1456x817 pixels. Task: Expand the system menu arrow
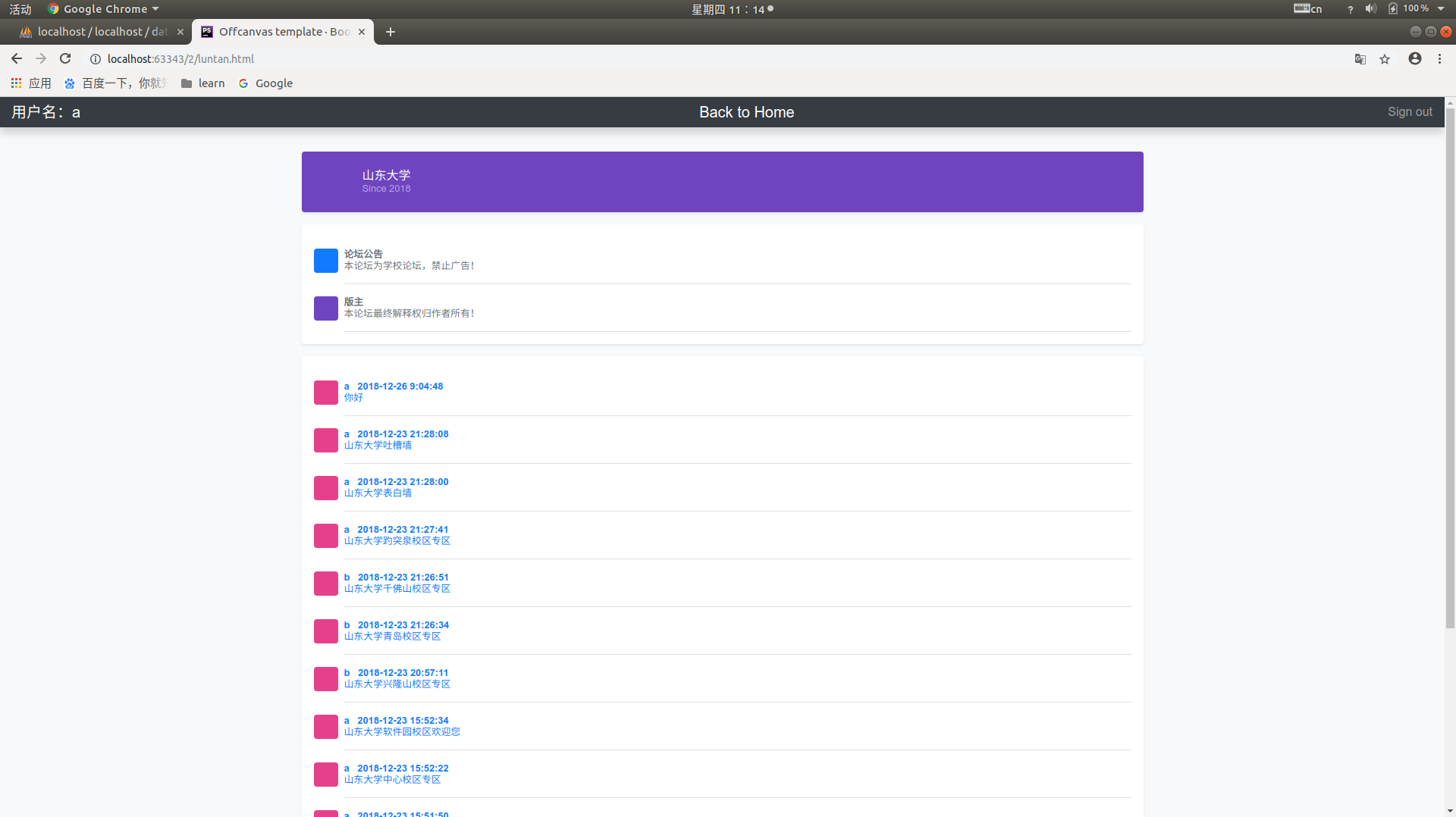click(1441, 9)
